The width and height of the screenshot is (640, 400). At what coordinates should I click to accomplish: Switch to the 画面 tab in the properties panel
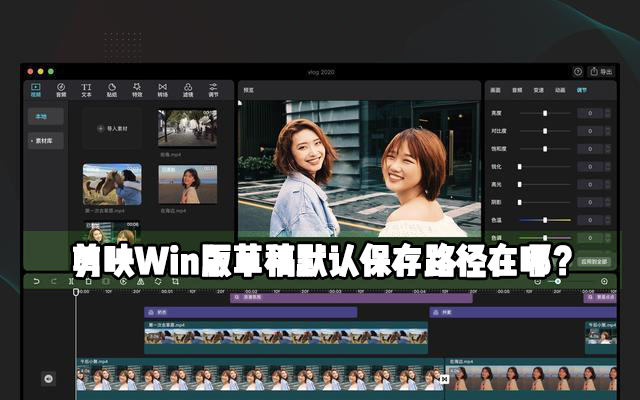pos(495,90)
